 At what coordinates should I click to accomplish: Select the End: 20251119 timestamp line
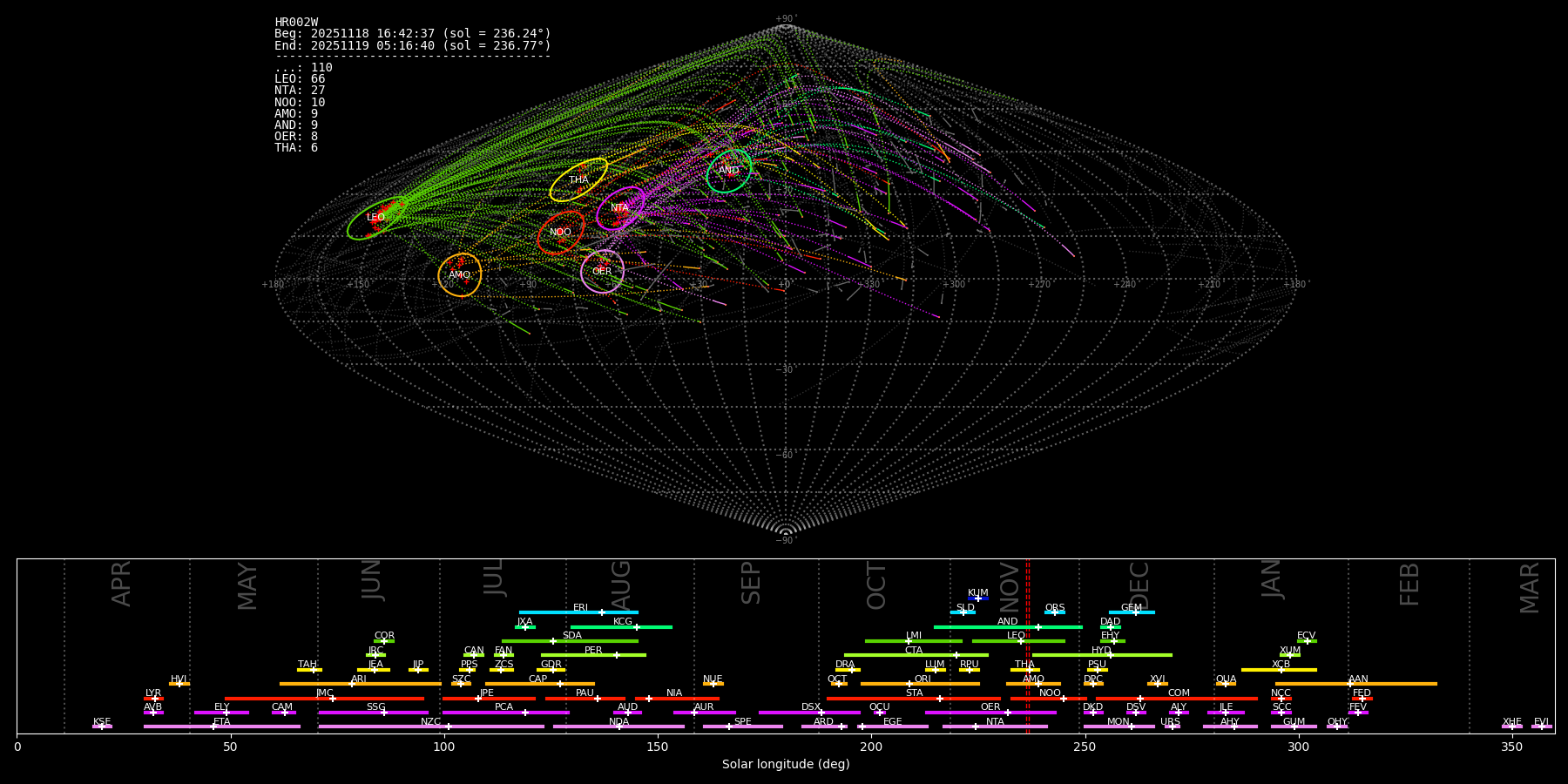pyautogui.click(x=413, y=45)
